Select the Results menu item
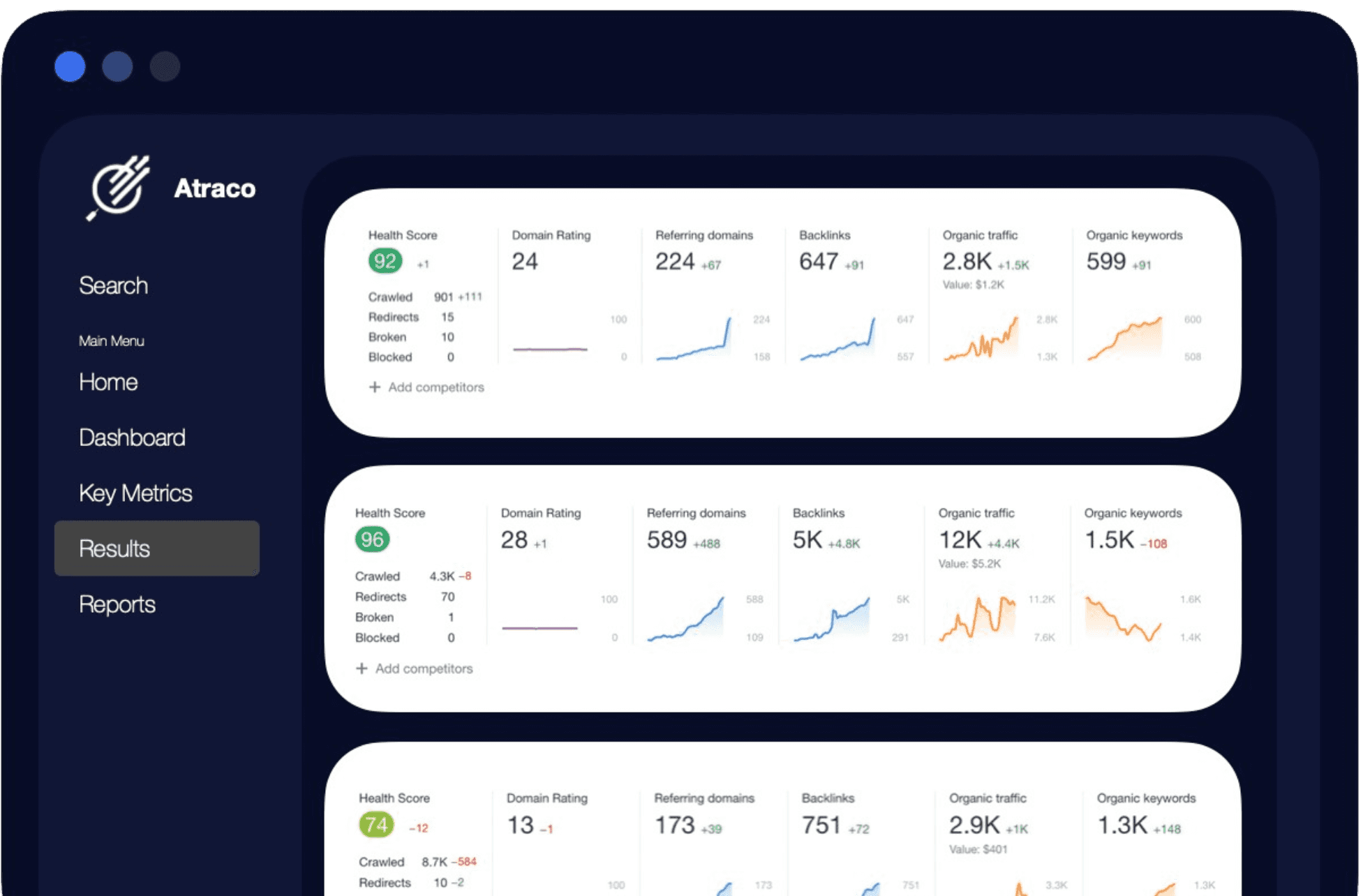 157,548
